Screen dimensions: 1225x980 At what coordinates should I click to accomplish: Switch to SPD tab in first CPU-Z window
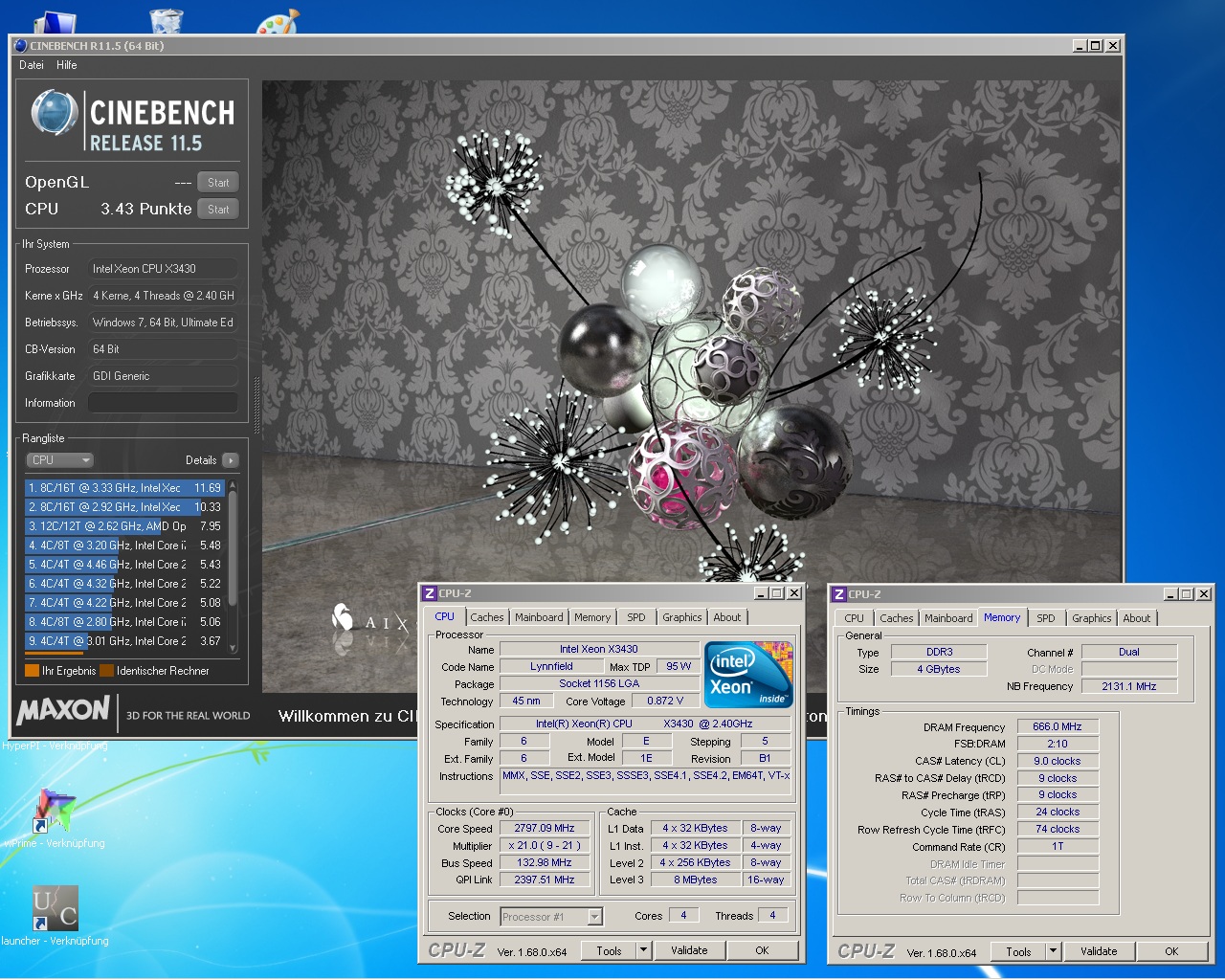[636, 617]
